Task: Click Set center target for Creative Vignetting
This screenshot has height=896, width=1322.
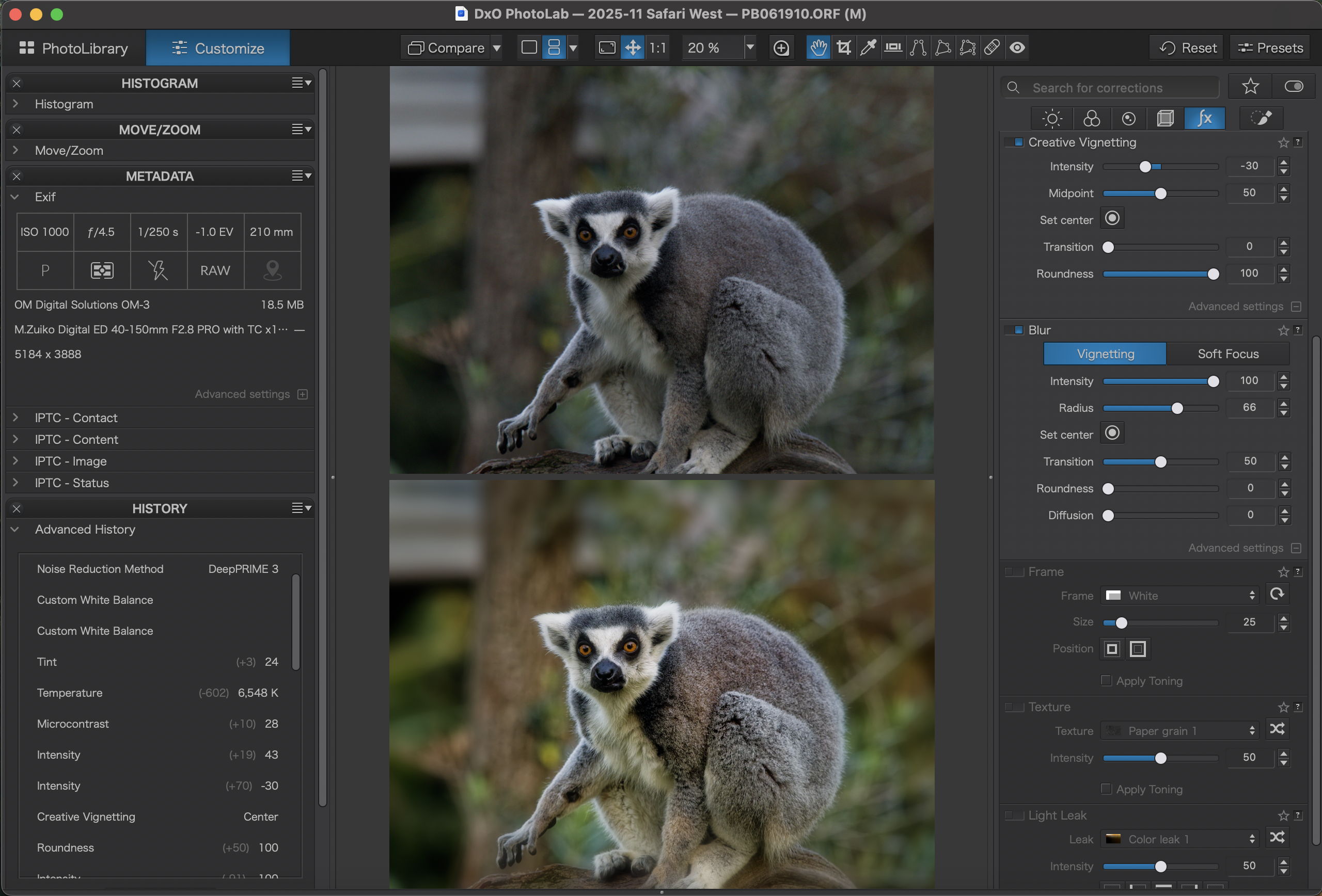Action: tap(1112, 218)
